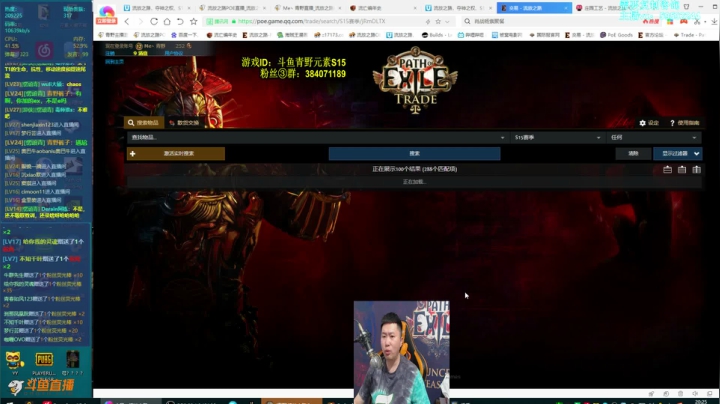This screenshot has height=404, width=720.
Task: Open the PoE Goods bookmark
Action: [616, 35]
